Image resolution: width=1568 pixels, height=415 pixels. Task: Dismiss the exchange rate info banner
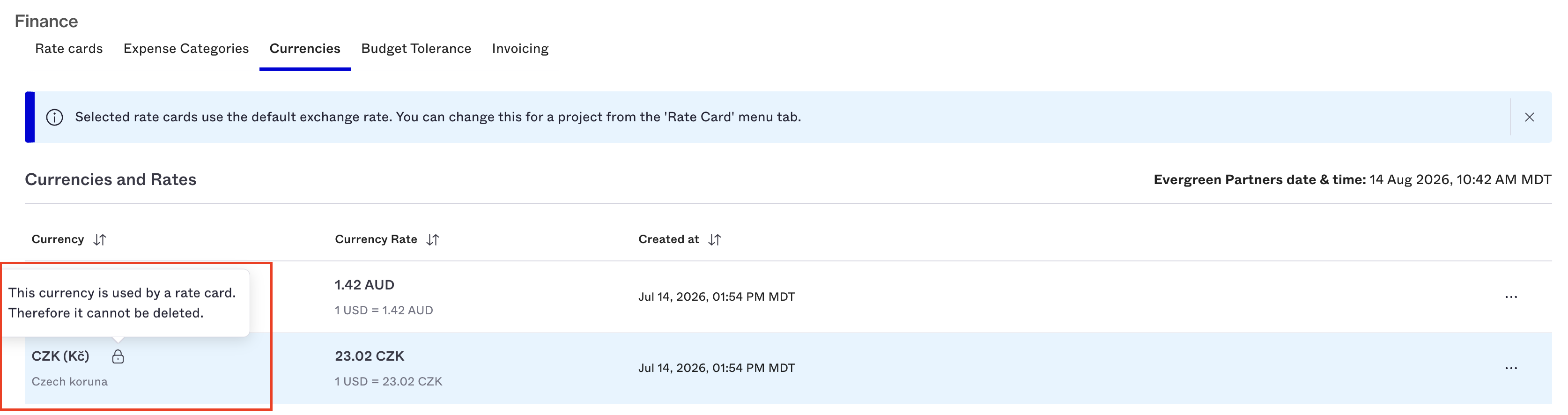click(x=1529, y=118)
